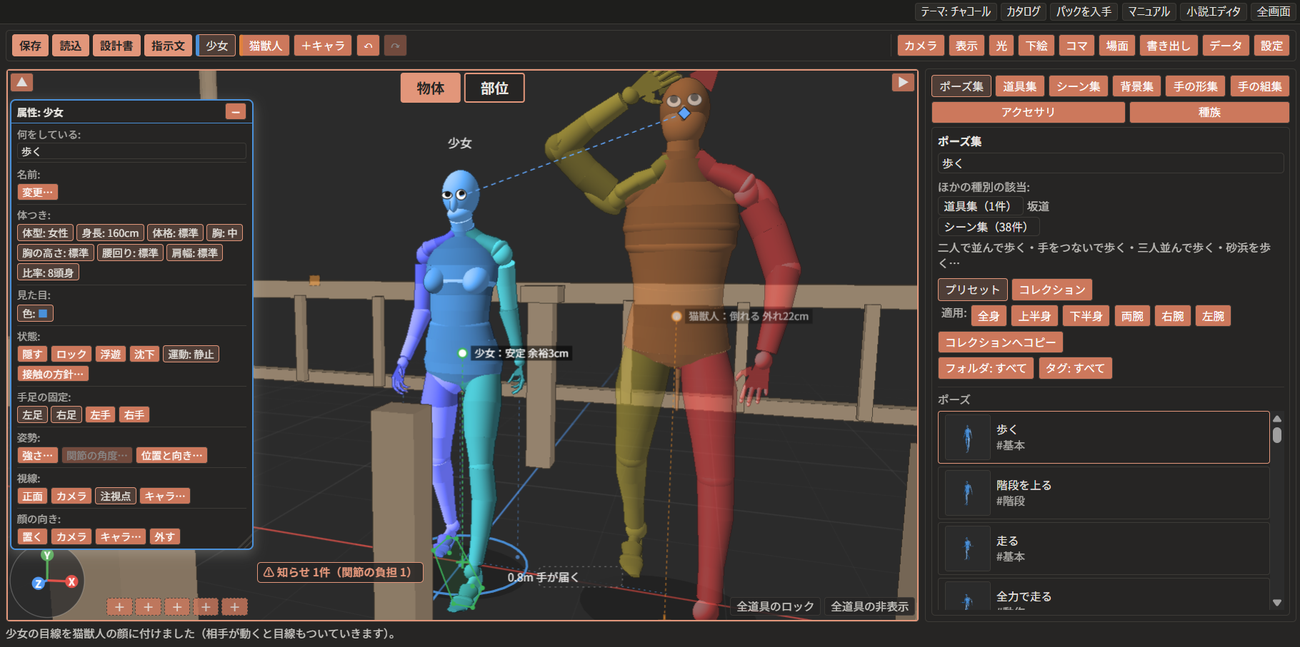Viewport: 1300px width, 647px height.
Task: Click the redo arrow icon
Action: (x=395, y=45)
